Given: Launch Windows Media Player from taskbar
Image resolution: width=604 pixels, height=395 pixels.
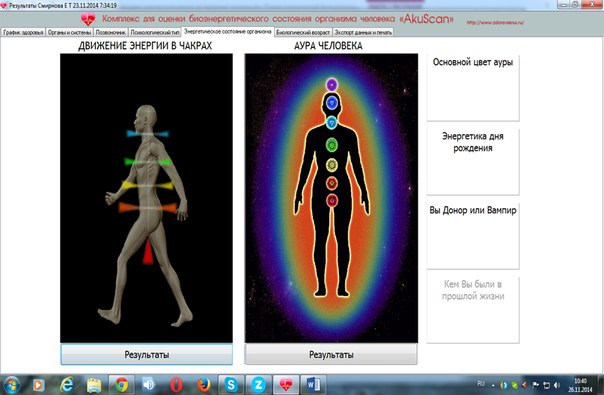Looking at the screenshot, I should click(x=38, y=385).
